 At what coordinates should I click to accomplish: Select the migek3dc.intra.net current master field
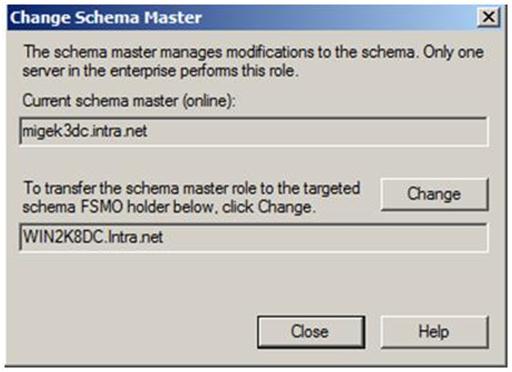254,131
